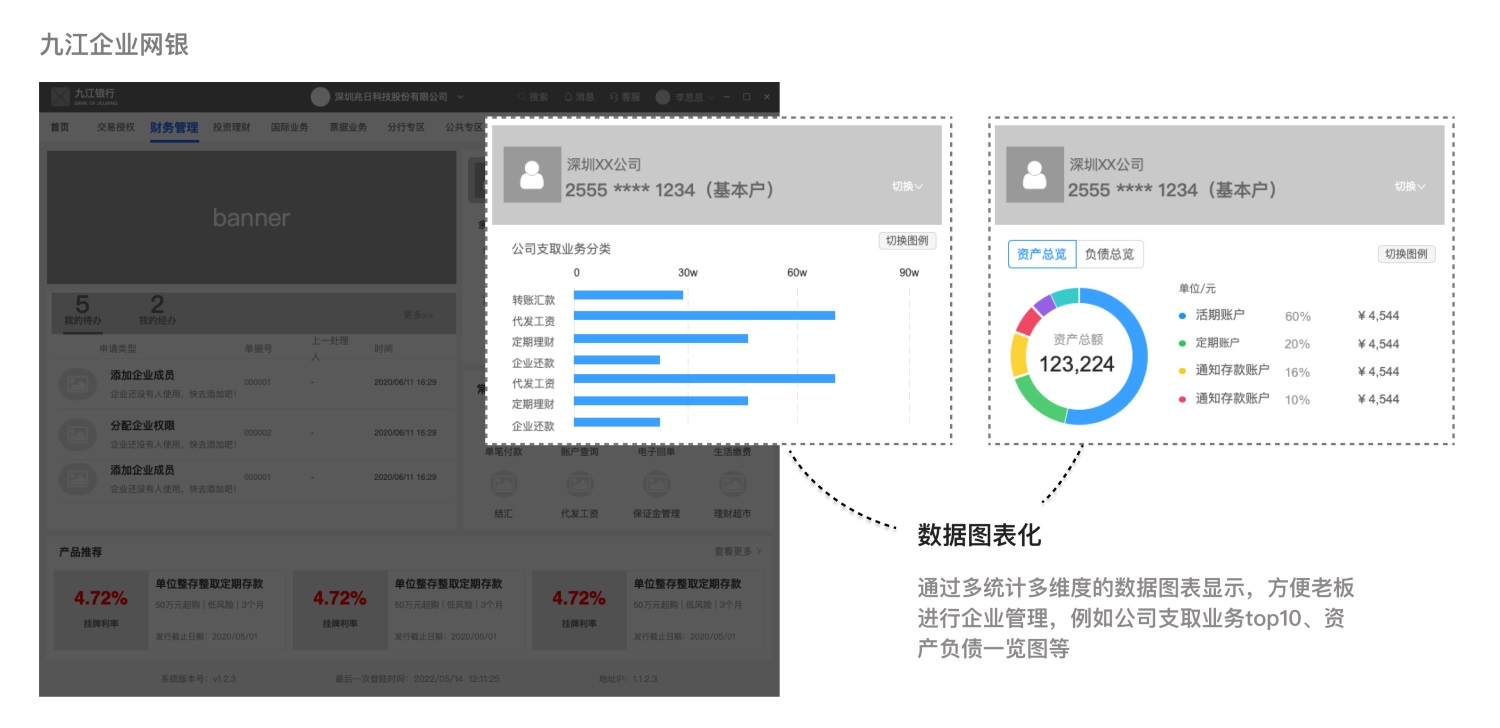Screen dimensions: 1500x728
Task: Click the 生活缴费 shortcut label
Action: (732, 452)
